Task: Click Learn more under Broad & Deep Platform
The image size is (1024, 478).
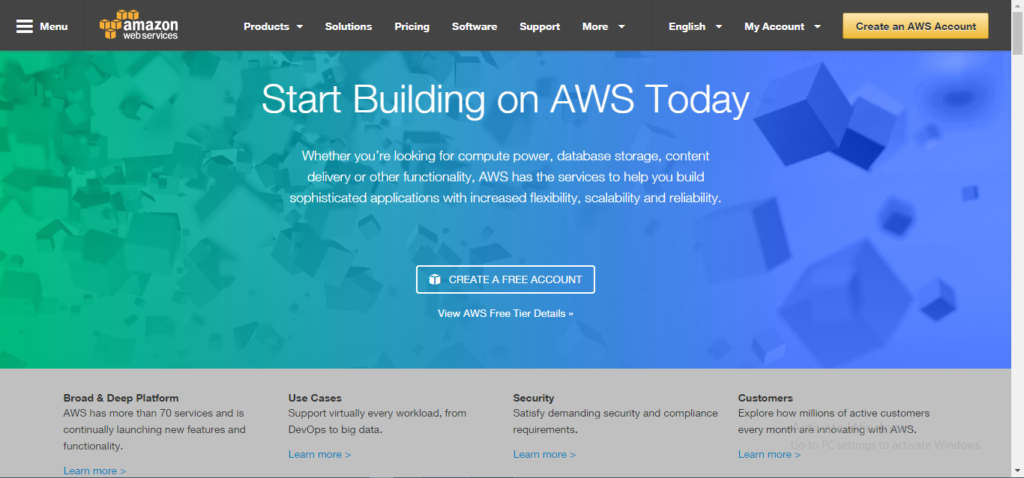Action: tap(94, 470)
